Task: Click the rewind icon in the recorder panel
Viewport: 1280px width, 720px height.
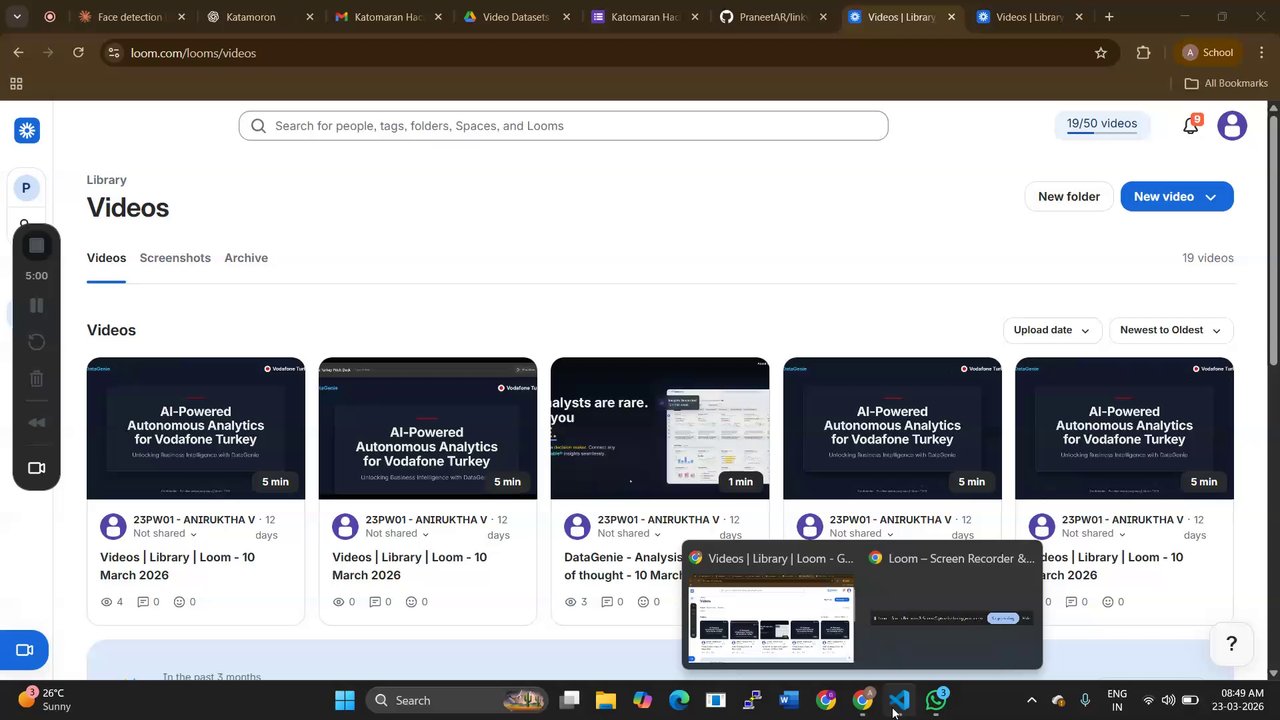Action: [37, 422]
